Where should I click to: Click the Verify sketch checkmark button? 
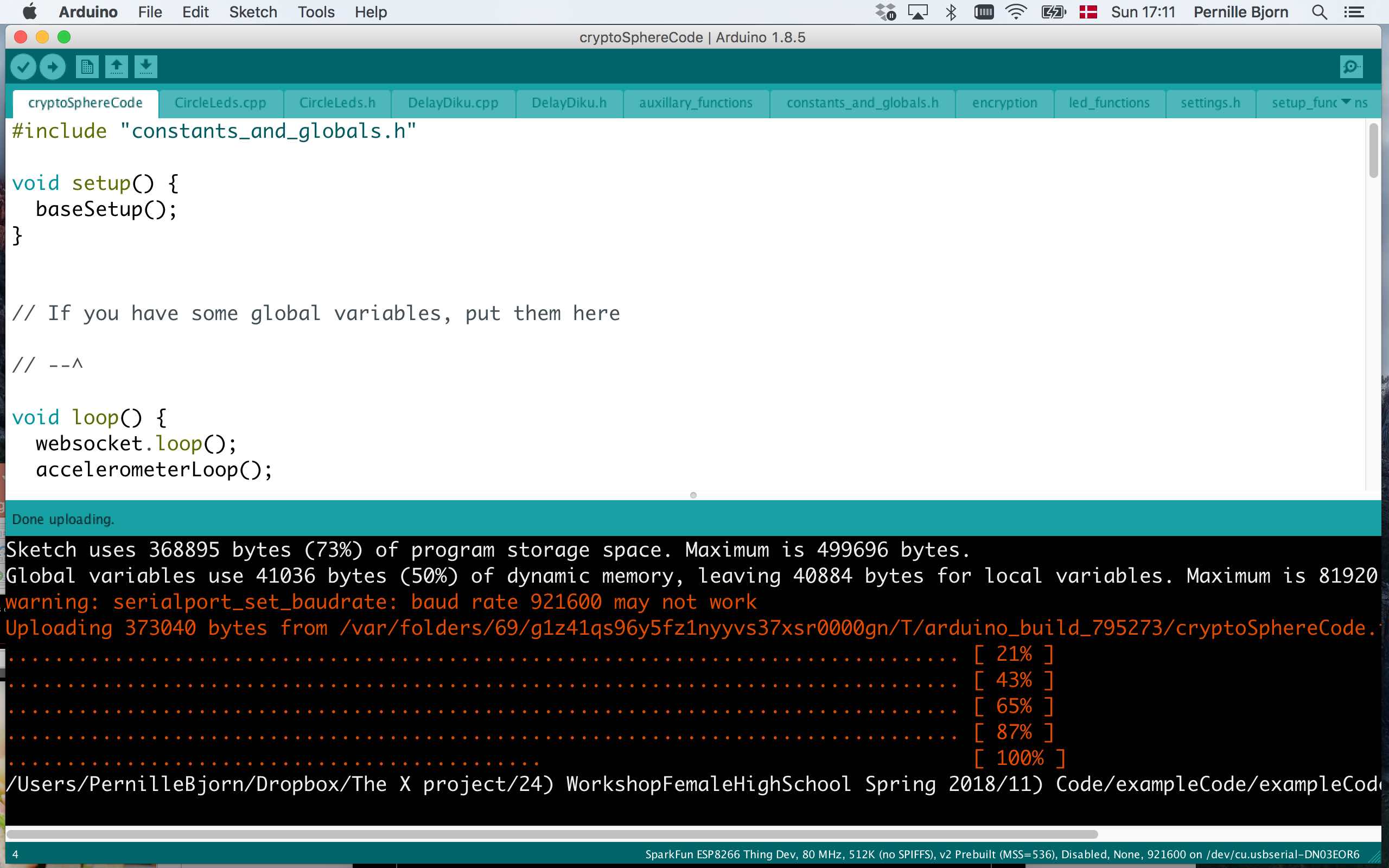coord(23,67)
